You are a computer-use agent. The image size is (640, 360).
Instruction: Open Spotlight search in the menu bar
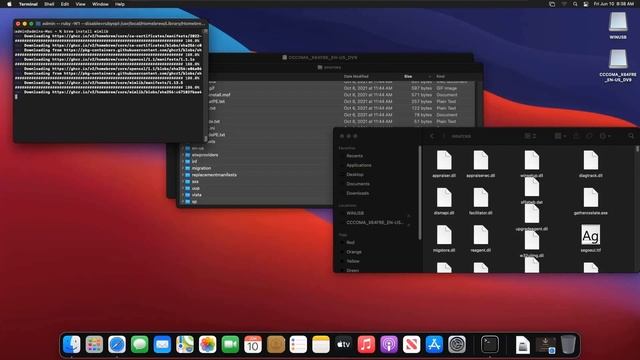click(575, 4)
